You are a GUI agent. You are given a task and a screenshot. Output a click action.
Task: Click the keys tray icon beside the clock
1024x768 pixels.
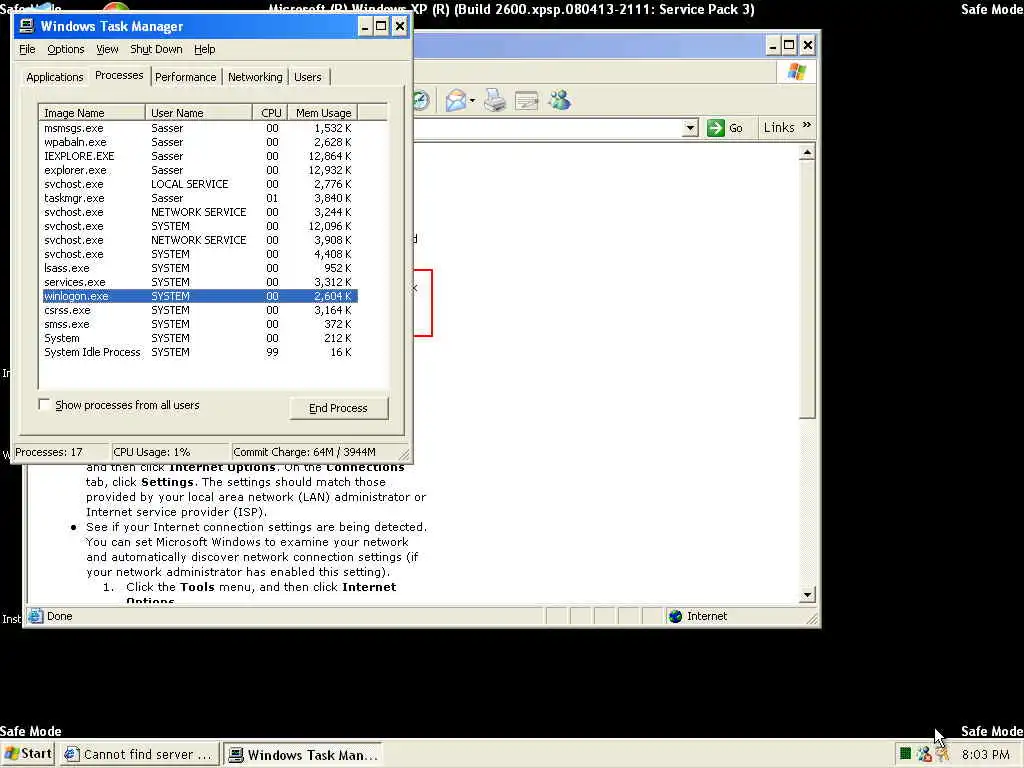[x=942, y=754]
